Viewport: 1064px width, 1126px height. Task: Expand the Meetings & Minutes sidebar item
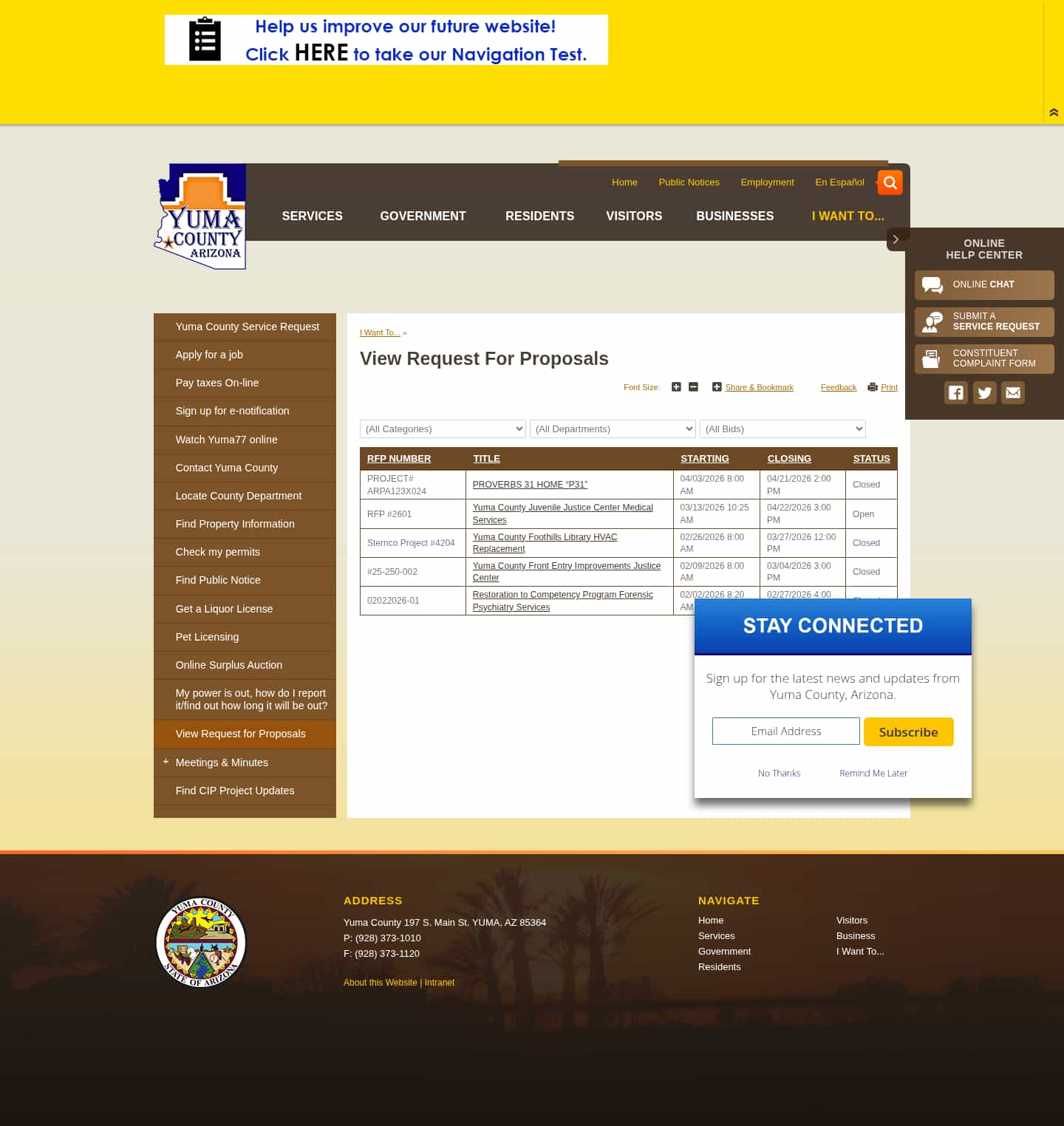(x=166, y=762)
